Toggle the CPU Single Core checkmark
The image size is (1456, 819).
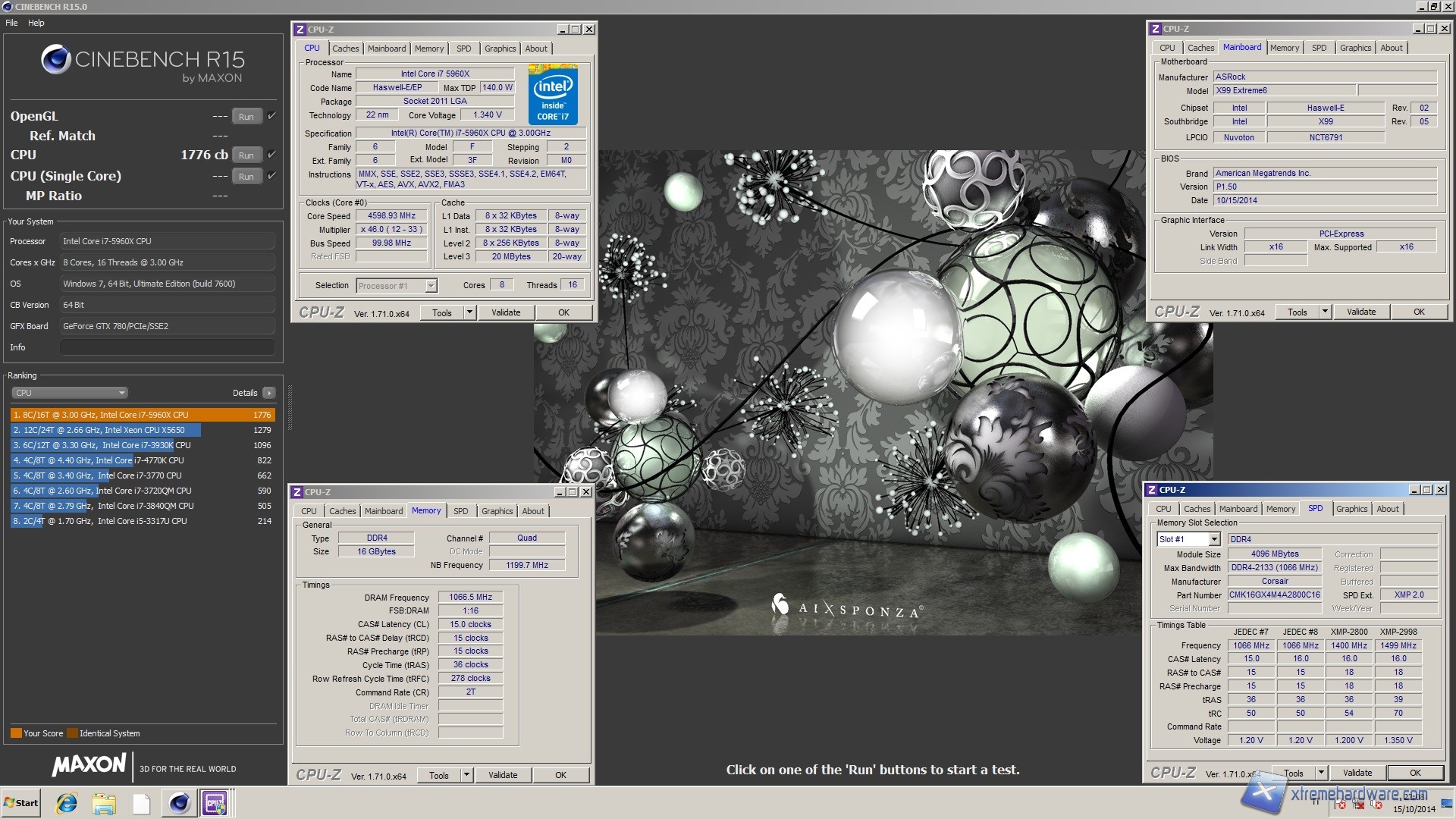[271, 176]
